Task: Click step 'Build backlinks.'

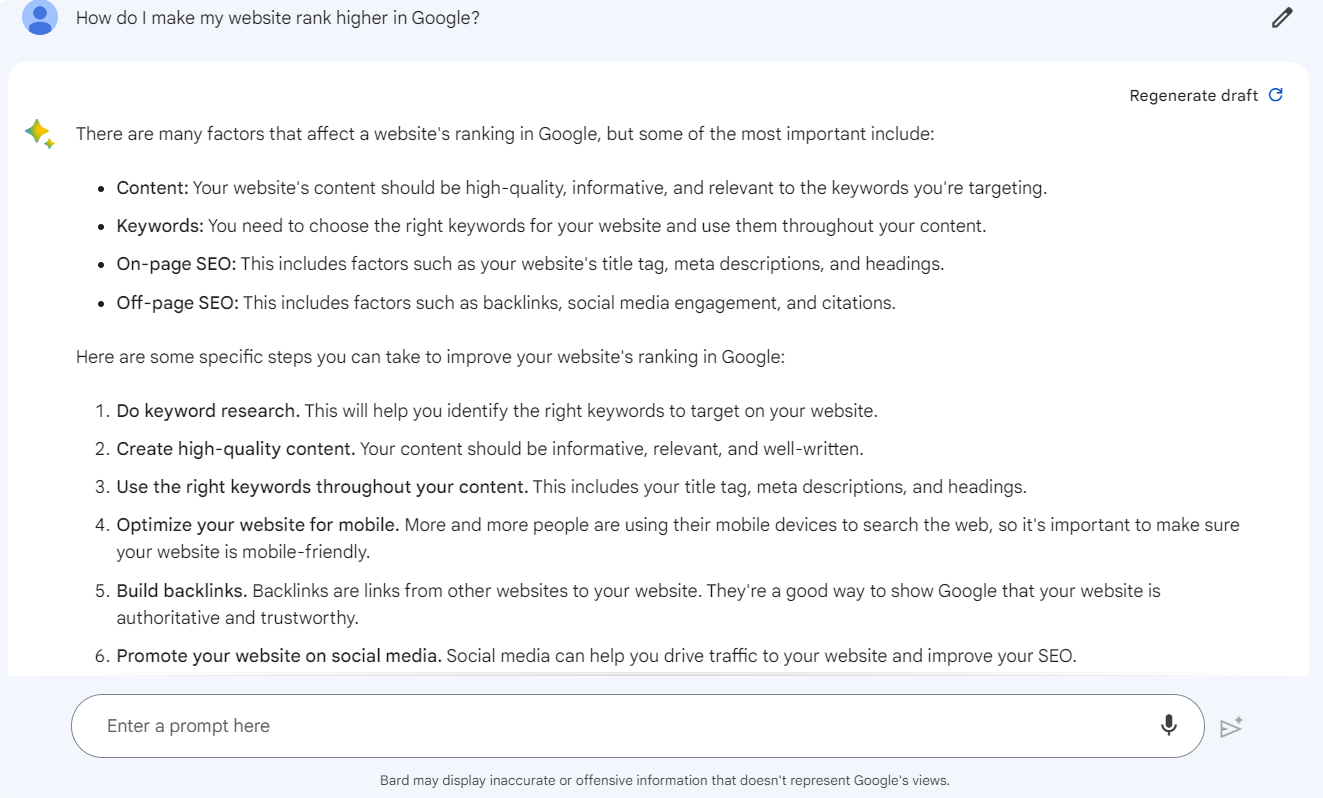Action: (x=182, y=591)
